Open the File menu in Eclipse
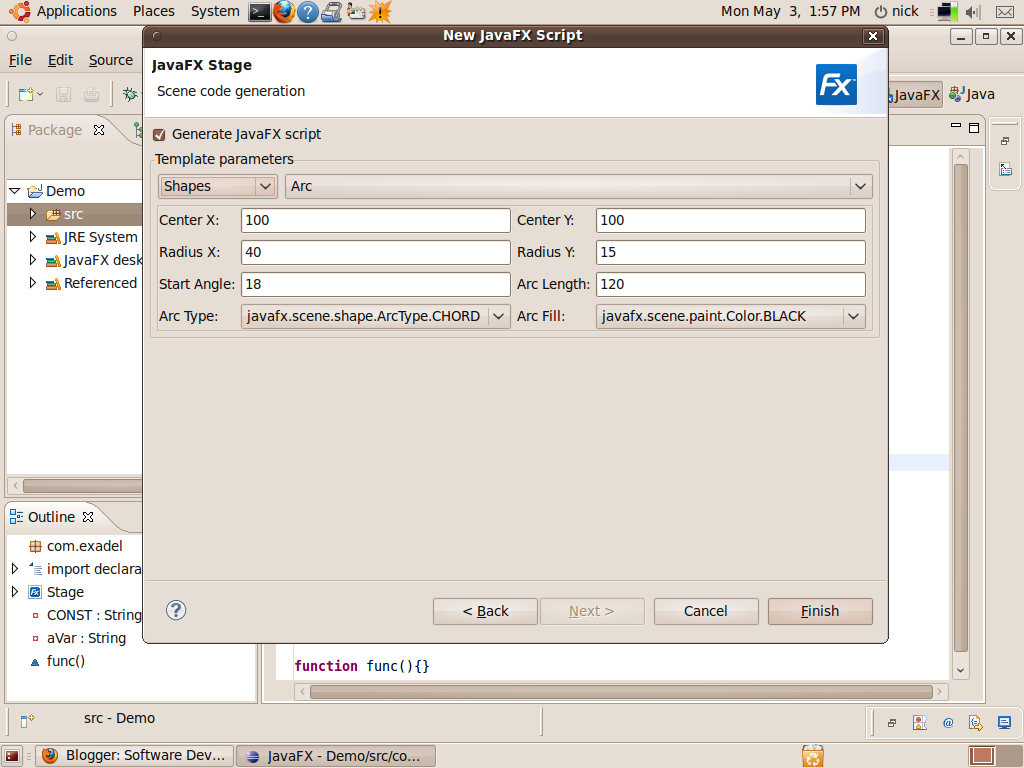 pyautogui.click(x=20, y=60)
